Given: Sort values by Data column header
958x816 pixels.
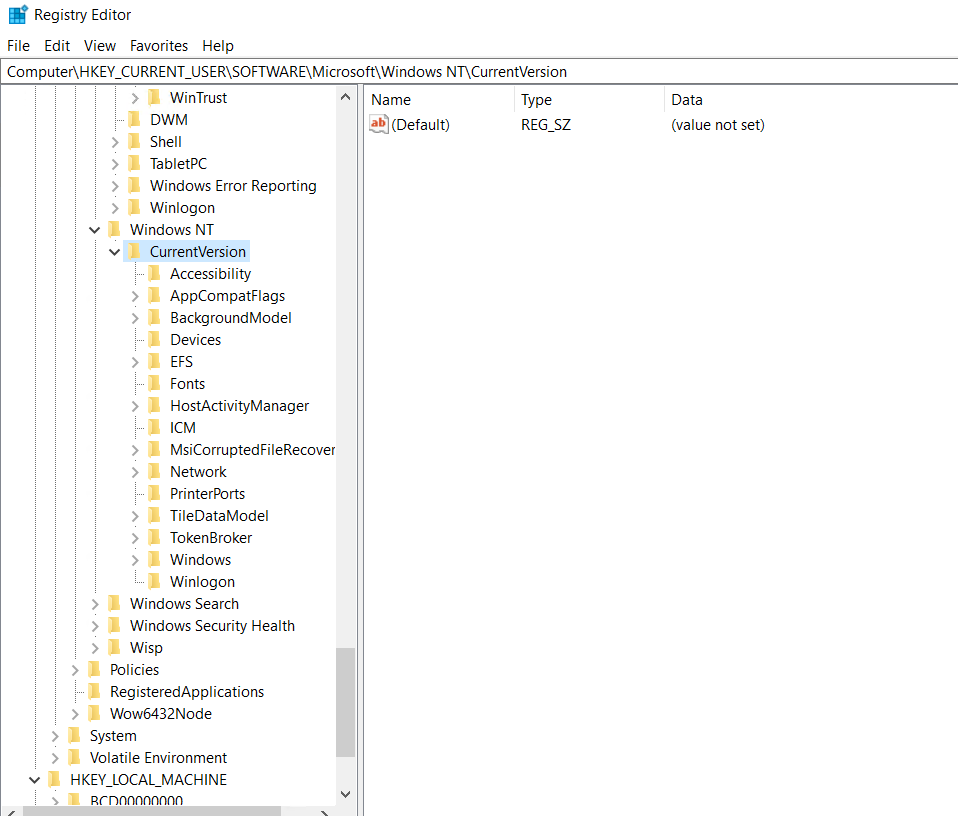Looking at the screenshot, I should [x=811, y=100].
